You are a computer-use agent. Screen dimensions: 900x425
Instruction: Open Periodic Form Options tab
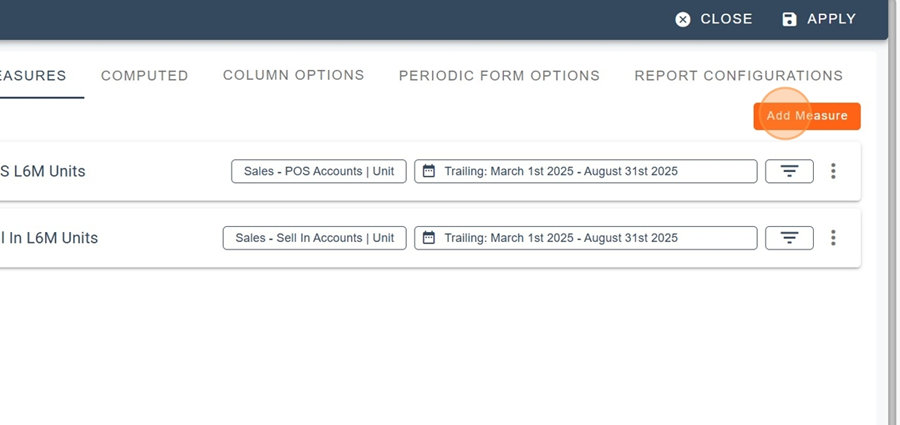499,75
